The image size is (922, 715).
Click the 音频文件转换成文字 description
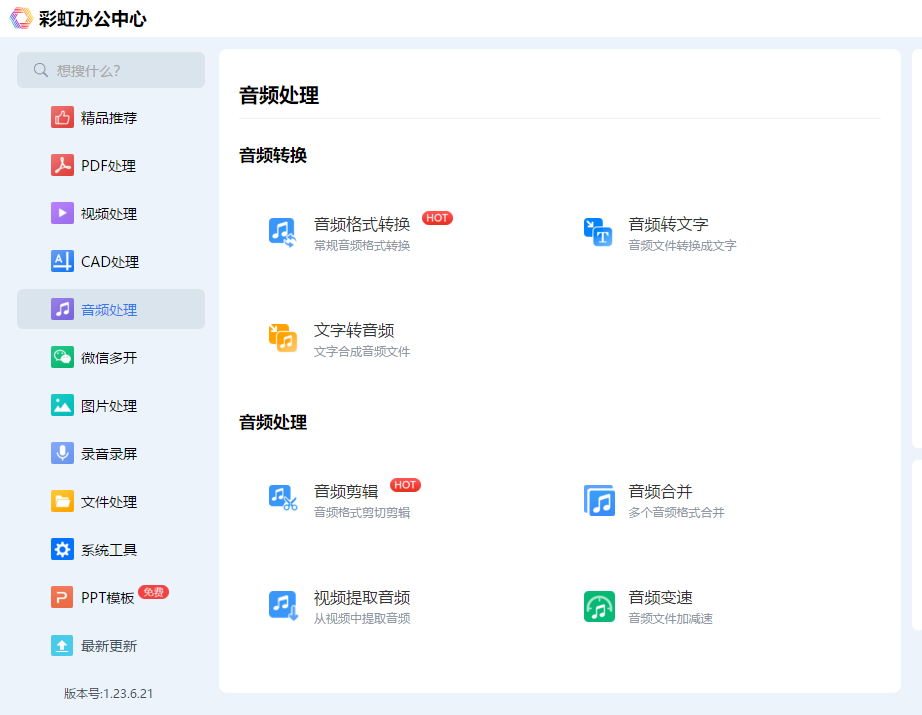point(682,245)
